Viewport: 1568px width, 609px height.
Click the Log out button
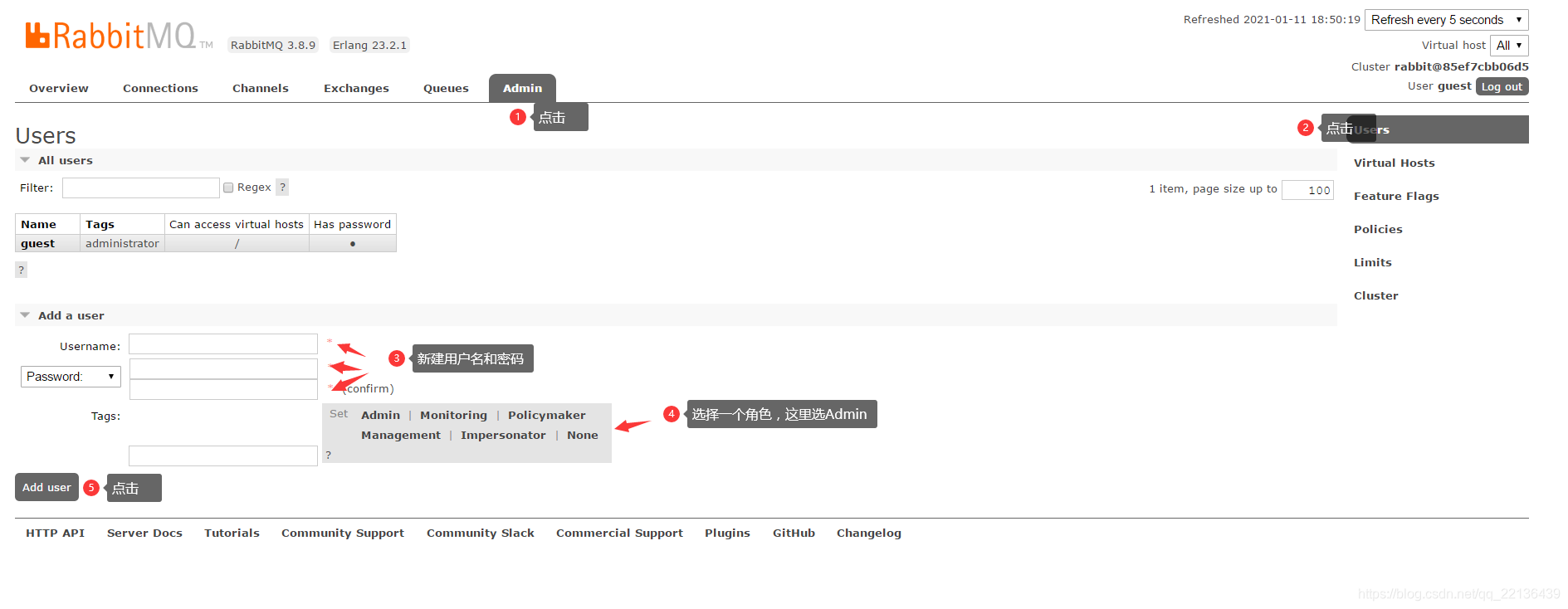click(x=1502, y=86)
